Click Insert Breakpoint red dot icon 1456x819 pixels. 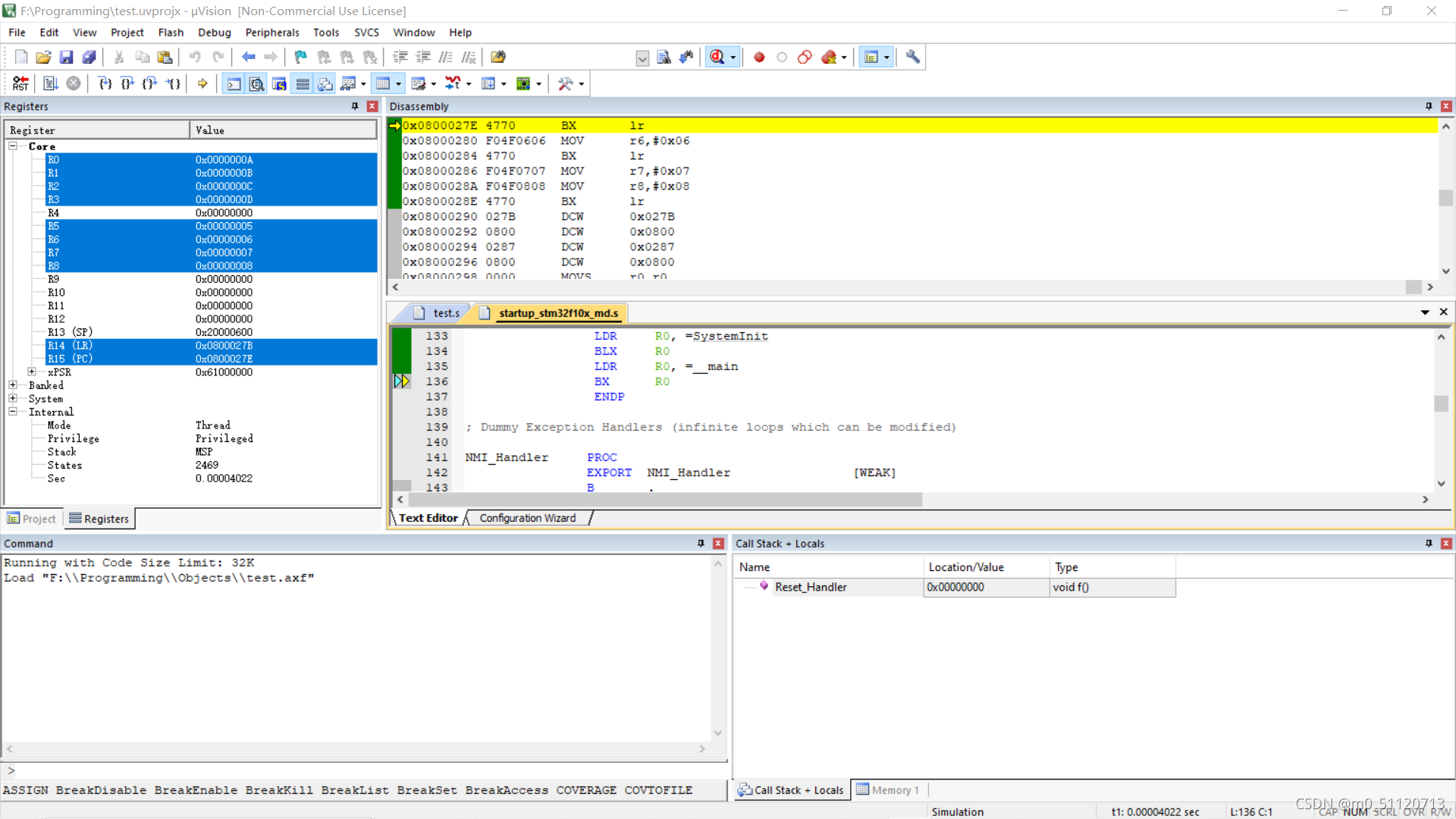click(759, 57)
